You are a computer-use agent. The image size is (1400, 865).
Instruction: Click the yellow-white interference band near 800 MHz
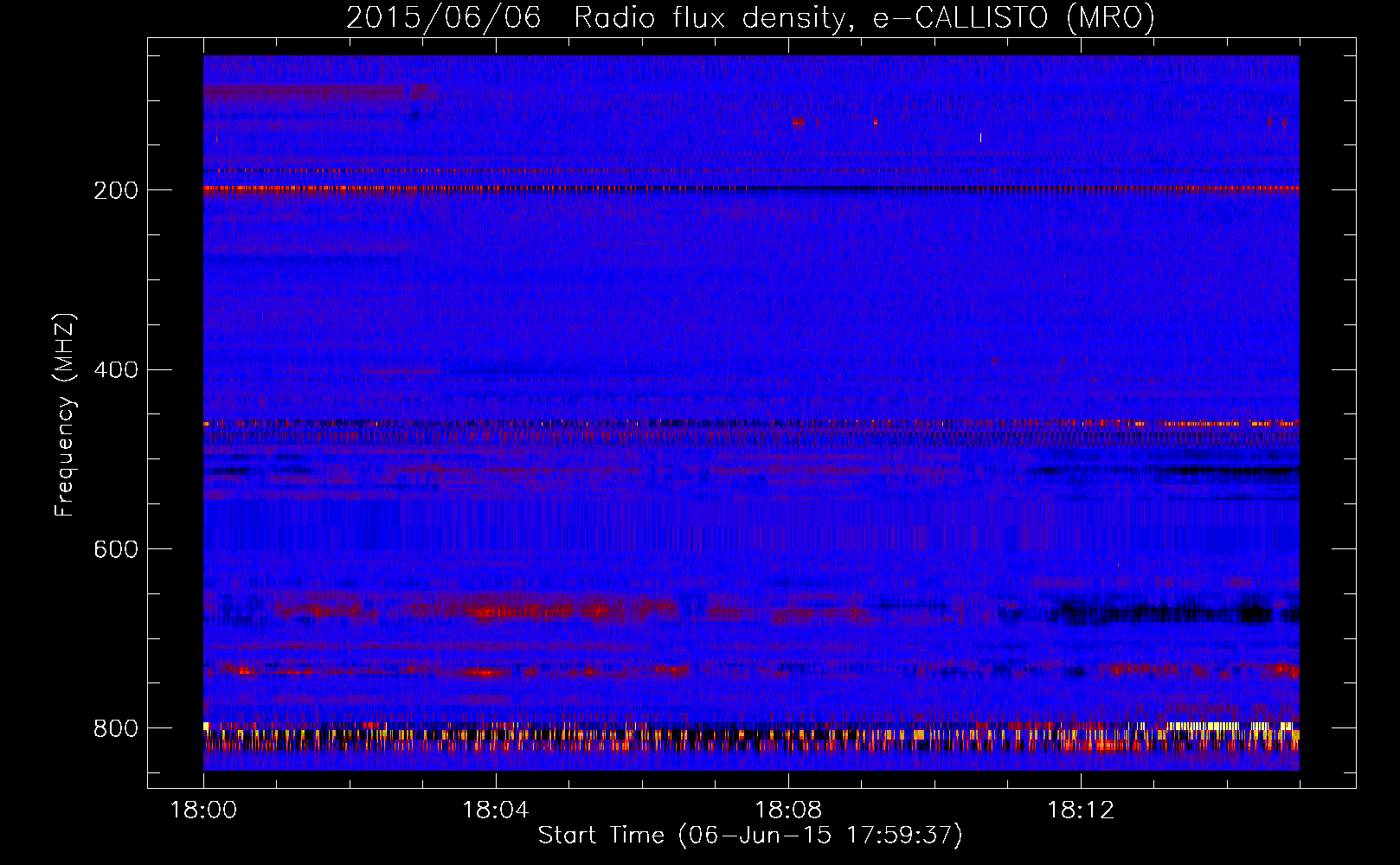pyautogui.click(x=751, y=734)
